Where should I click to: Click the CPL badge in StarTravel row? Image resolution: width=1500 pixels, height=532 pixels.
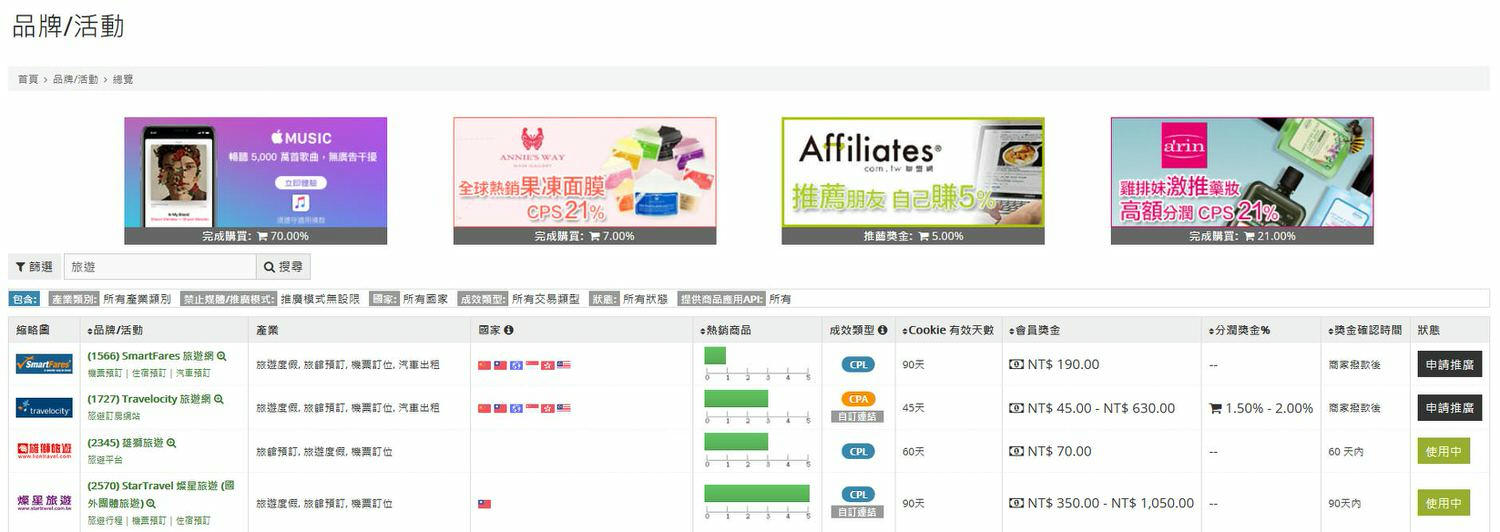coord(858,495)
